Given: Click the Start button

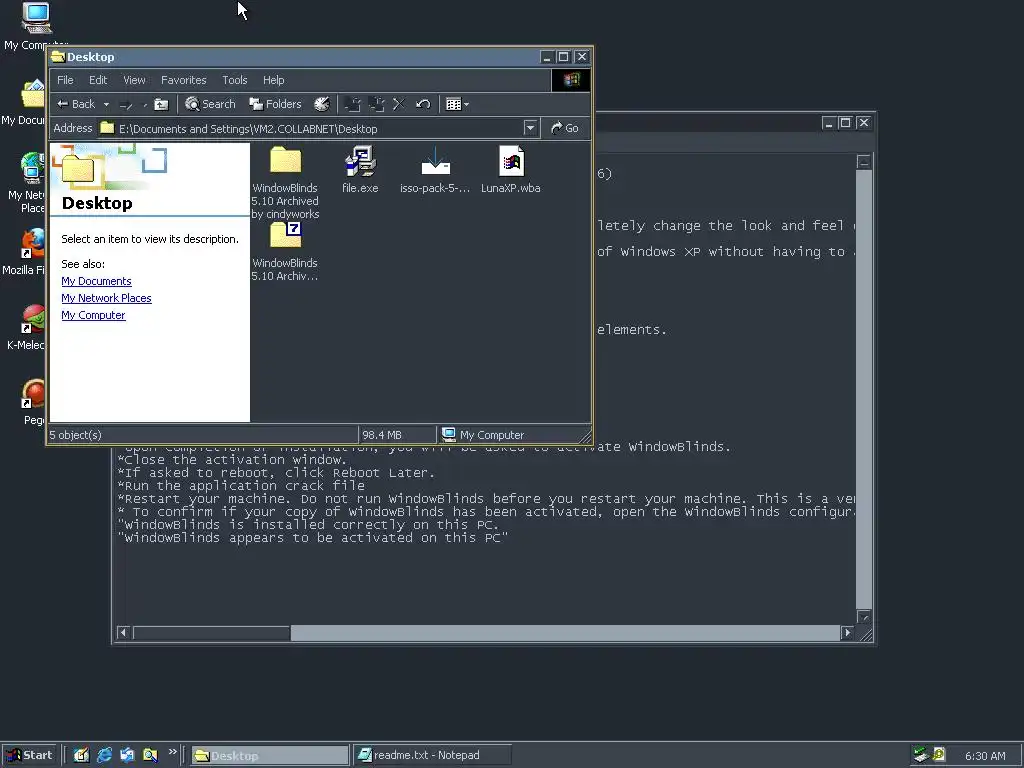Looking at the screenshot, I should coord(30,756).
